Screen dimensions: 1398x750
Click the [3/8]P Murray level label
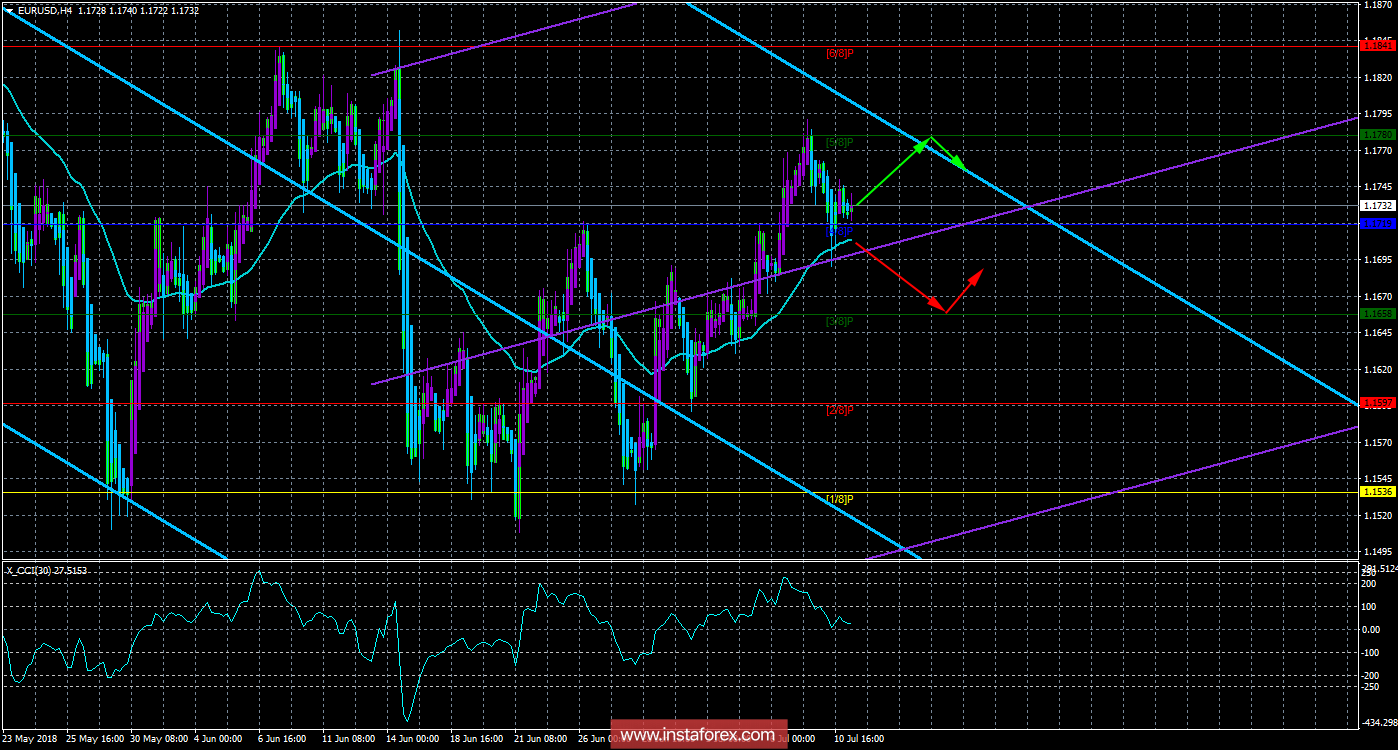coord(840,321)
